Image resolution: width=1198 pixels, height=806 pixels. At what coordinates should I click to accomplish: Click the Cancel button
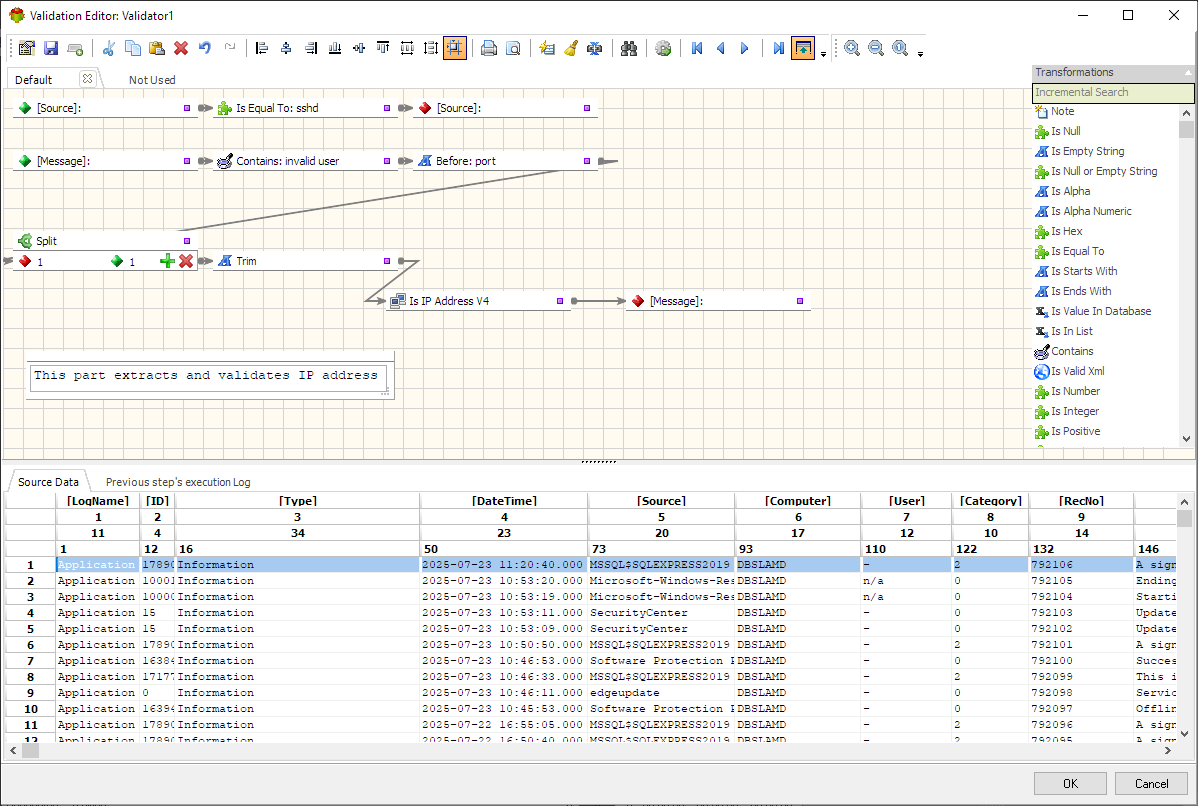(x=1151, y=783)
